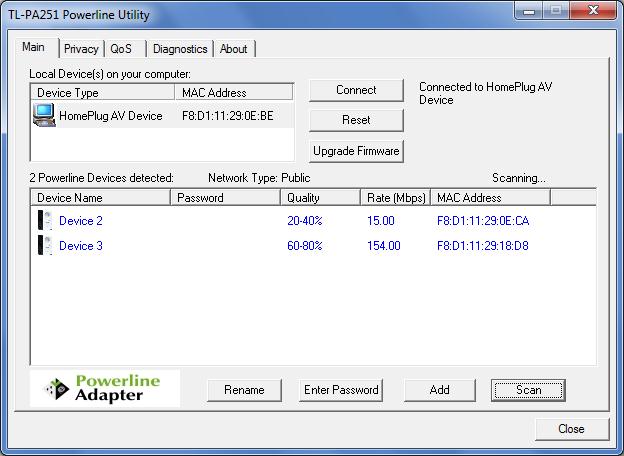Click the Reset button
624x456 pixels.
356,120
